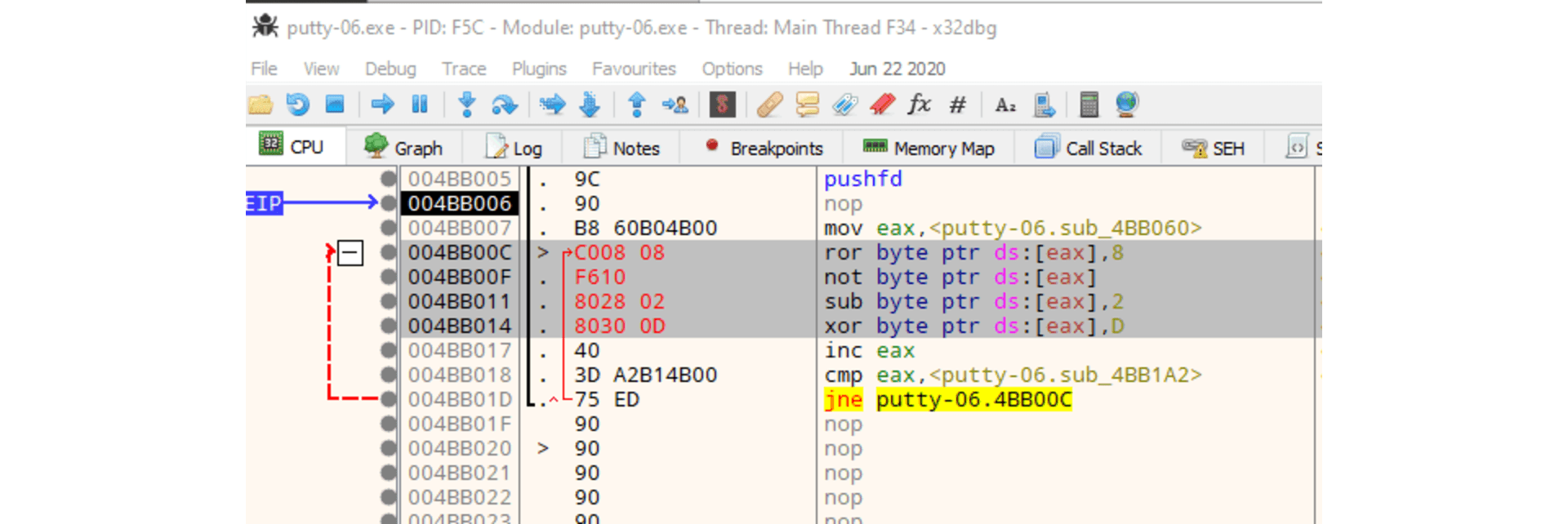Select the 'inc eax' instruction
The height and width of the screenshot is (524, 1568).
pos(869,350)
